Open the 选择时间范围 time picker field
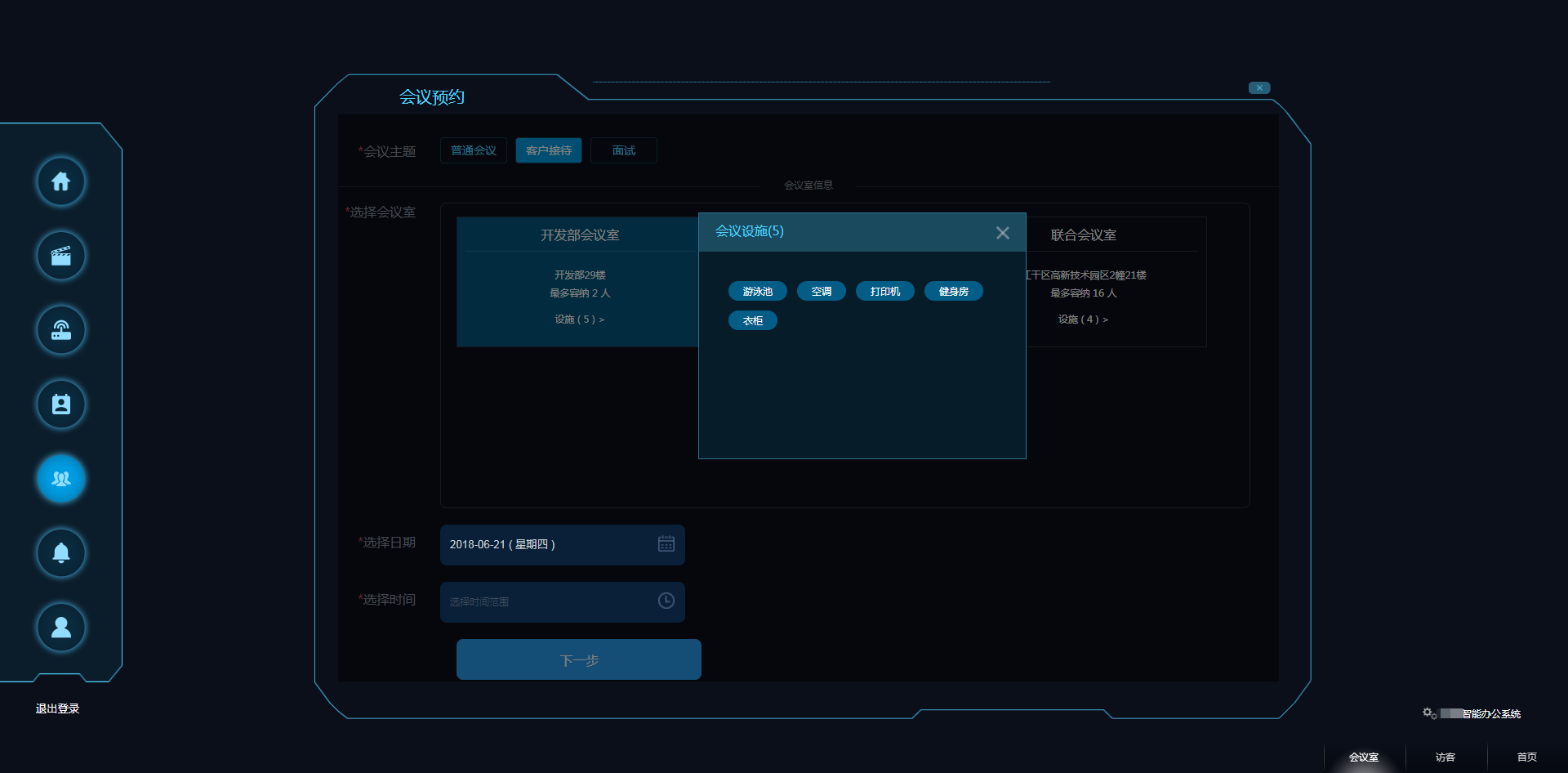The image size is (1568, 773). point(563,602)
